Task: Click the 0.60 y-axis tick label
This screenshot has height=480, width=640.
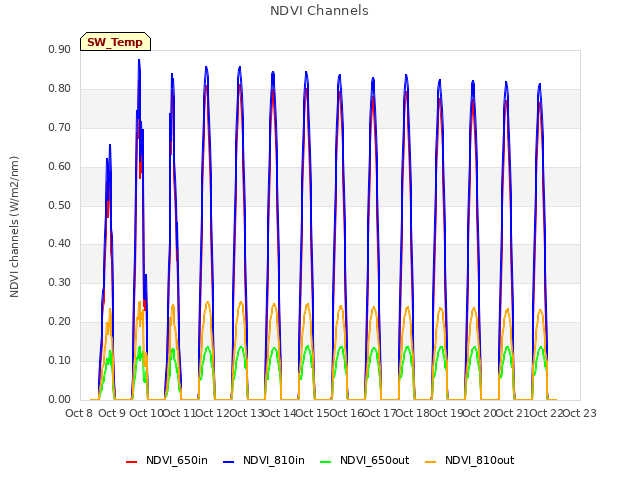Action: pyautogui.click(x=60, y=166)
